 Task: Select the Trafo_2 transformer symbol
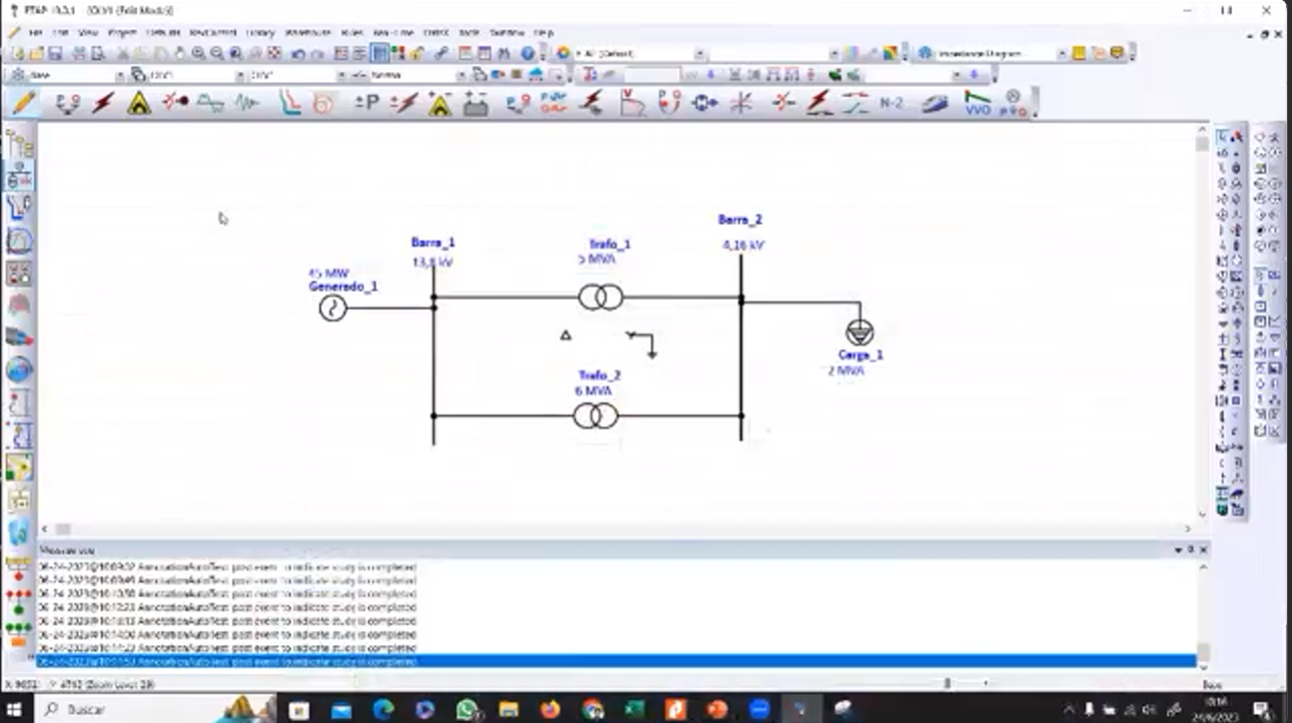pyautogui.click(x=596, y=416)
